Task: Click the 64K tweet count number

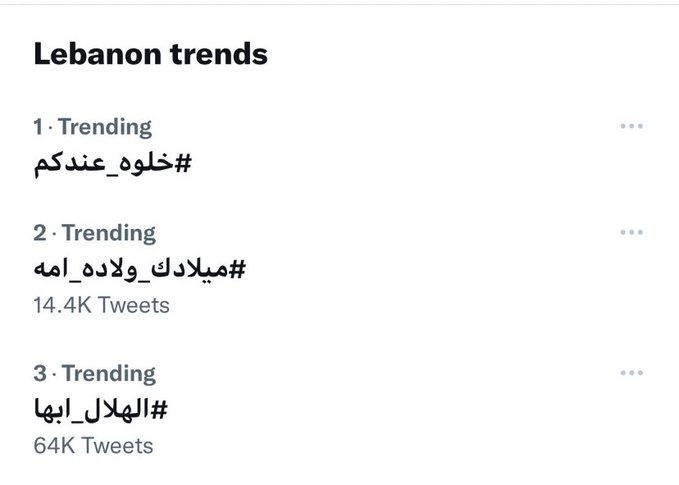Action: [x=54, y=445]
